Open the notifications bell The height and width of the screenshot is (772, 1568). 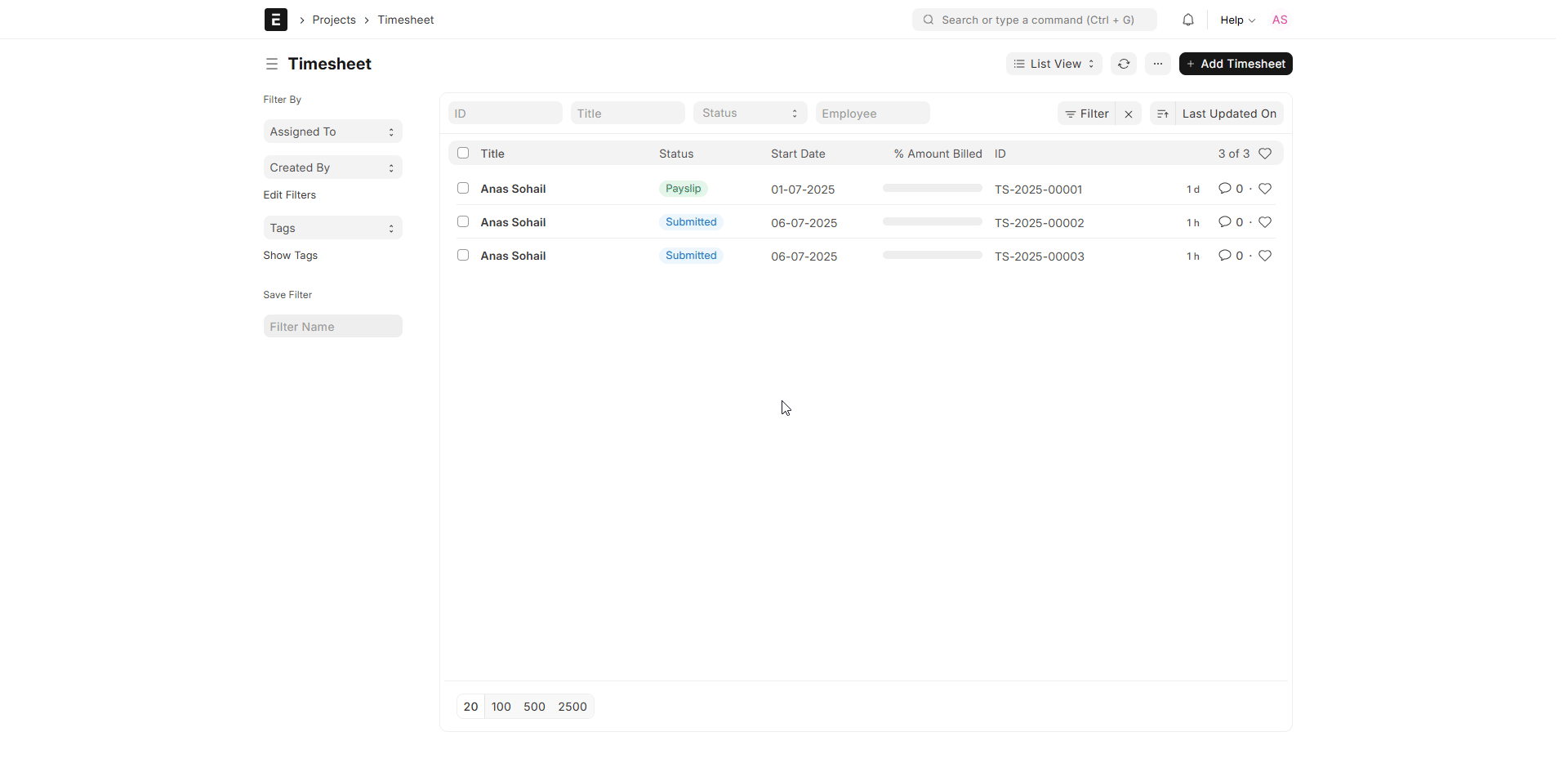click(x=1187, y=20)
